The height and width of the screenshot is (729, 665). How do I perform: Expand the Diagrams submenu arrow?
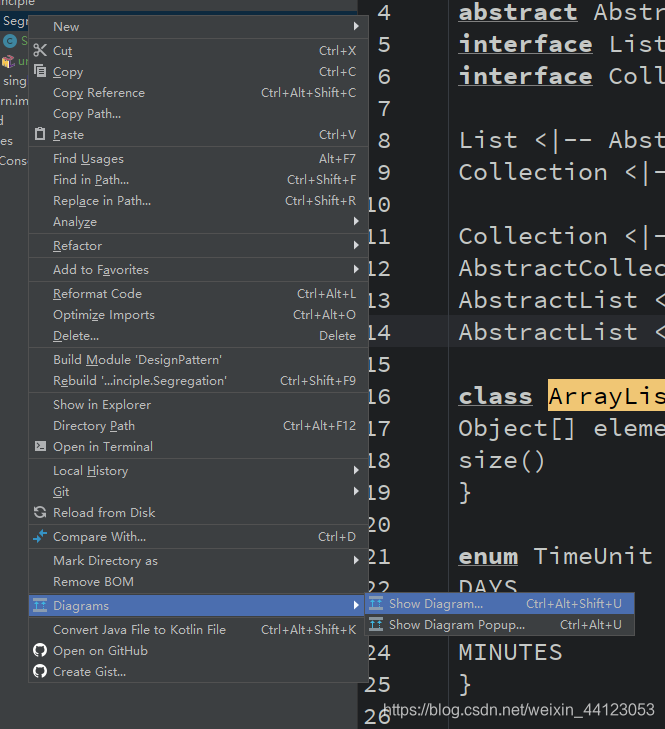click(356, 605)
